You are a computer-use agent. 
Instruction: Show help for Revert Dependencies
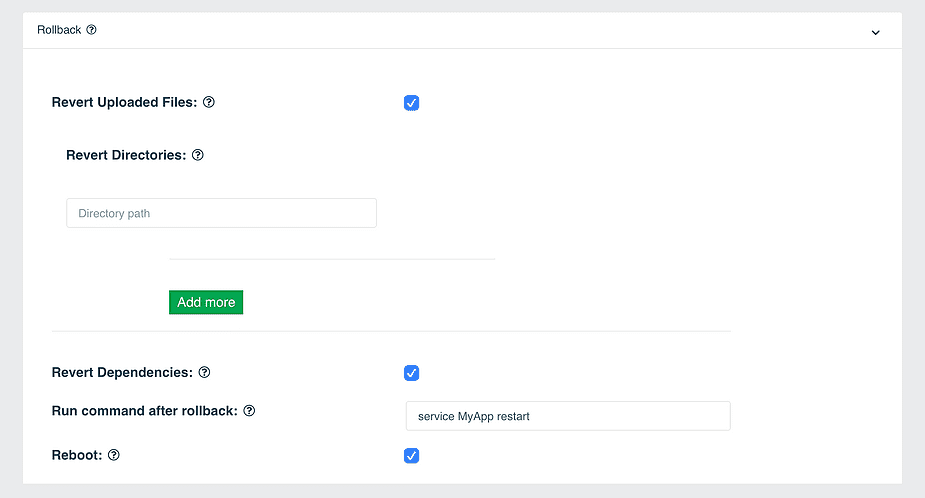click(204, 372)
